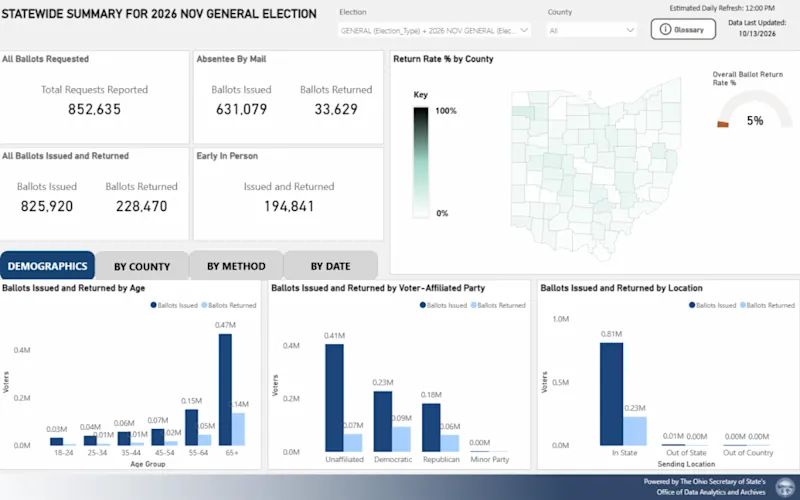Click the Republican Ballots Issued bar
This screenshot has height=500, width=800.
click(431, 428)
